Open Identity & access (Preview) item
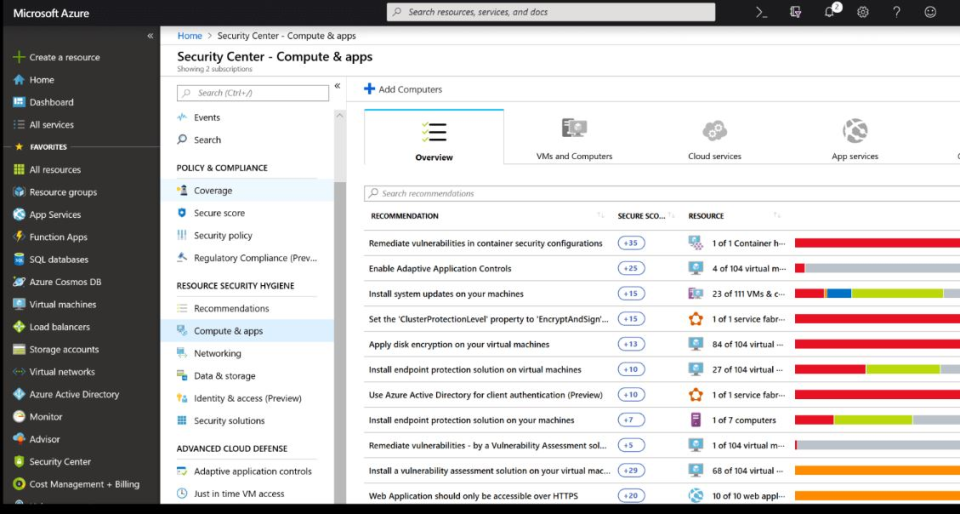Image resolution: width=960 pixels, height=514 pixels. tap(247, 398)
